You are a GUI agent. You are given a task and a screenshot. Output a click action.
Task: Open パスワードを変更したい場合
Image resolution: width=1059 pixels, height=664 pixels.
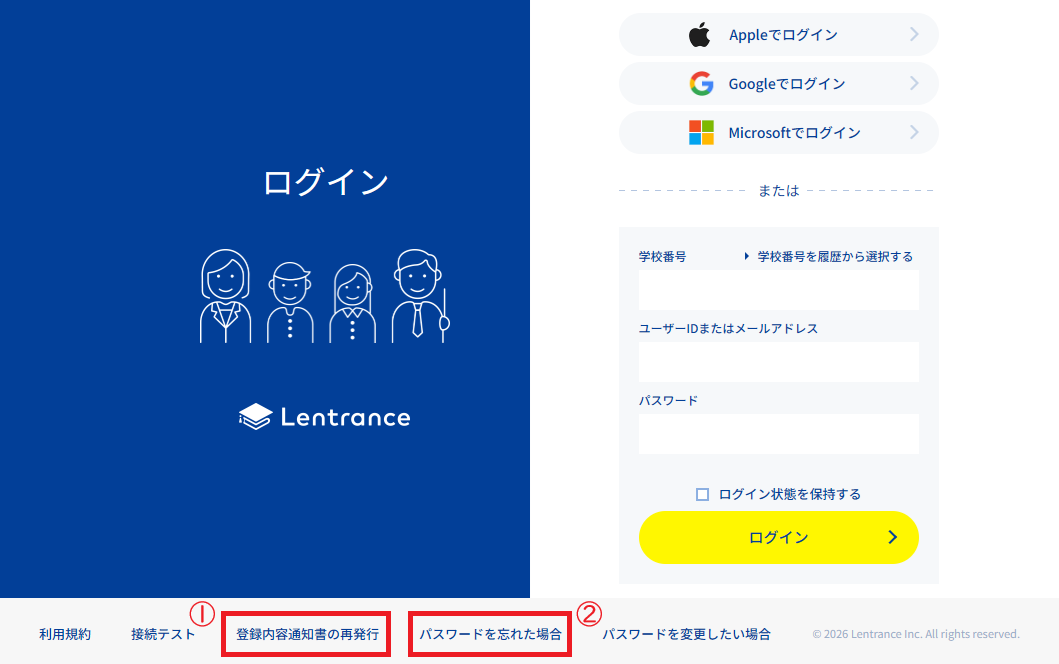[x=688, y=633]
